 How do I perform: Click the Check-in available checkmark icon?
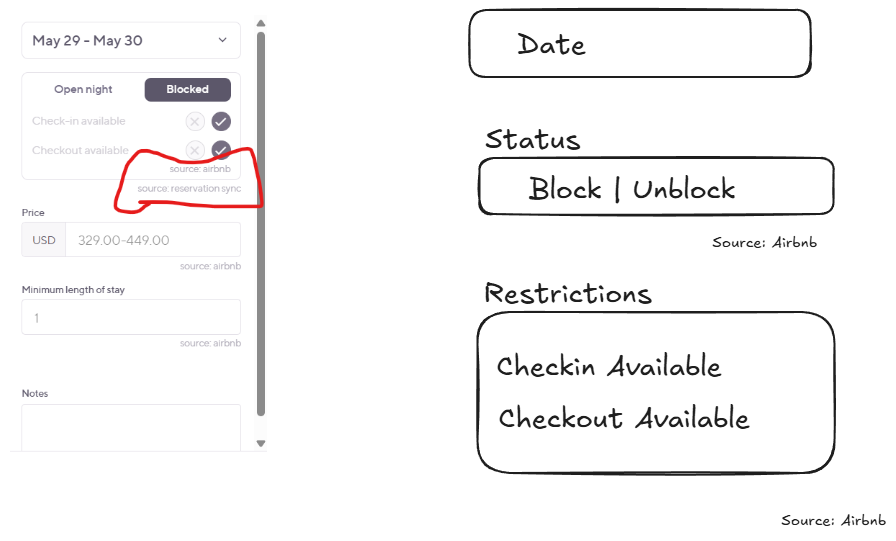click(221, 121)
